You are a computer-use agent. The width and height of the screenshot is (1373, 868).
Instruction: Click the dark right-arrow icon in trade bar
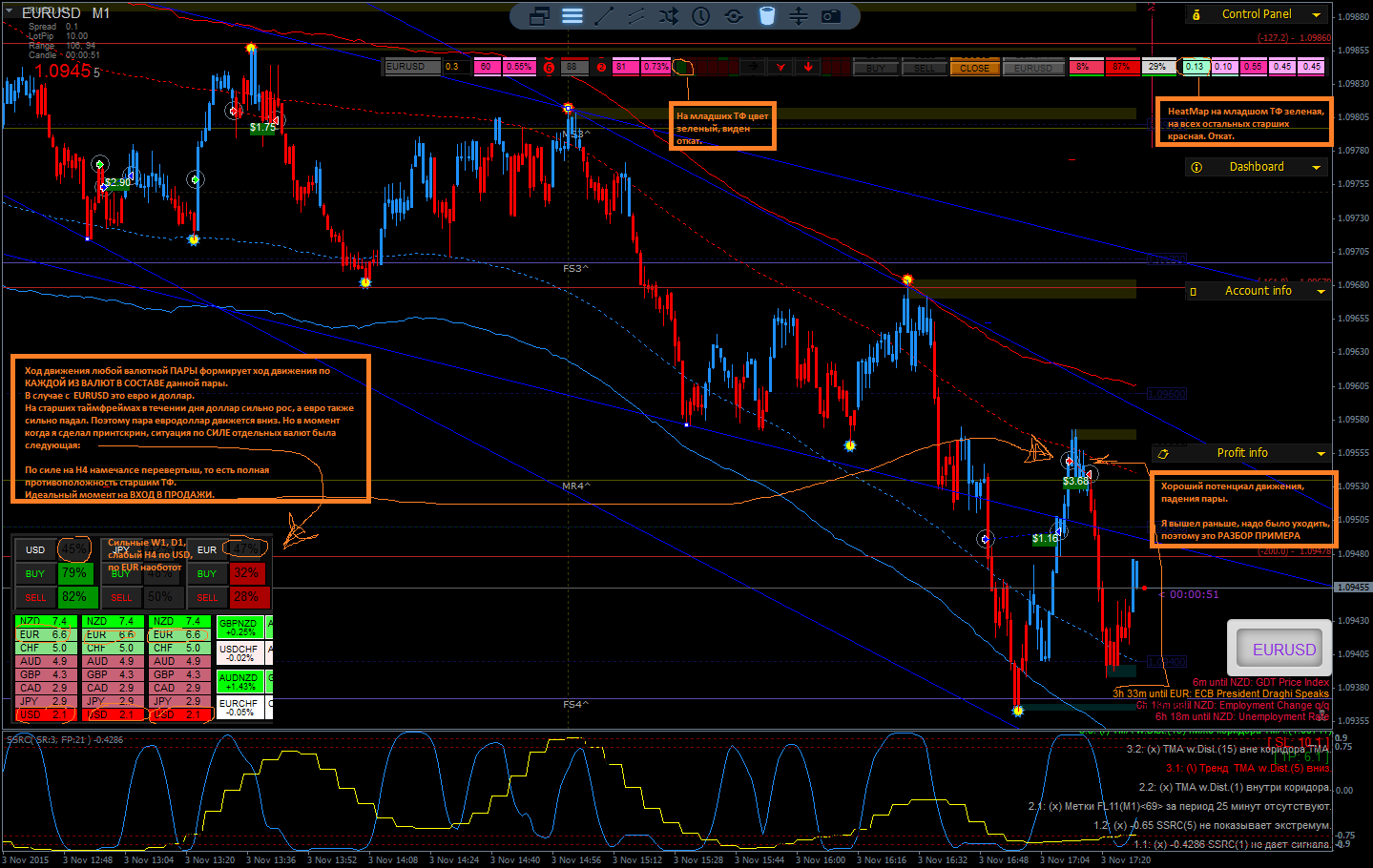click(x=752, y=67)
